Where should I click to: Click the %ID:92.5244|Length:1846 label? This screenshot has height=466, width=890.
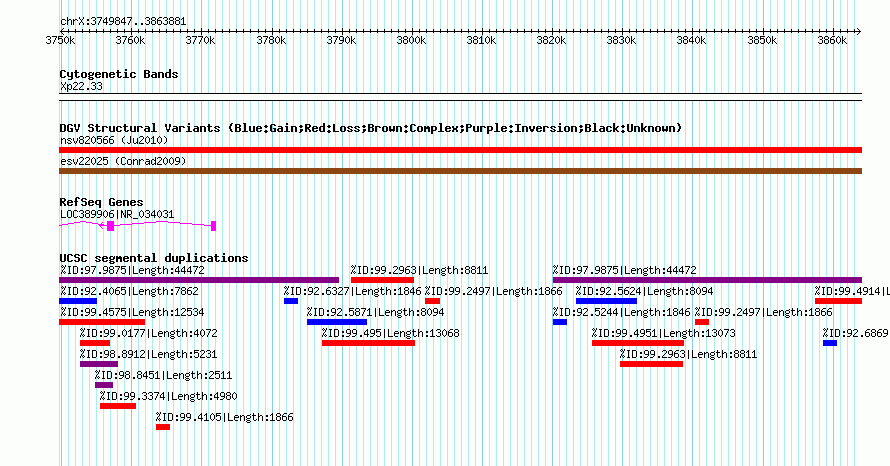click(622, 313)
